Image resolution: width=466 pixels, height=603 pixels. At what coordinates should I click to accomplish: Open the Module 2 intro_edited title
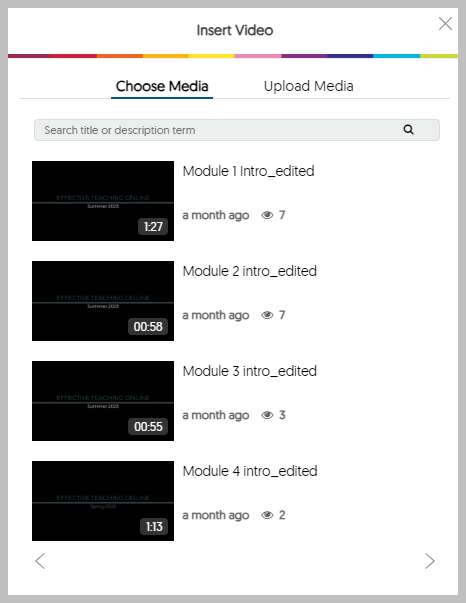coord(250,271)
